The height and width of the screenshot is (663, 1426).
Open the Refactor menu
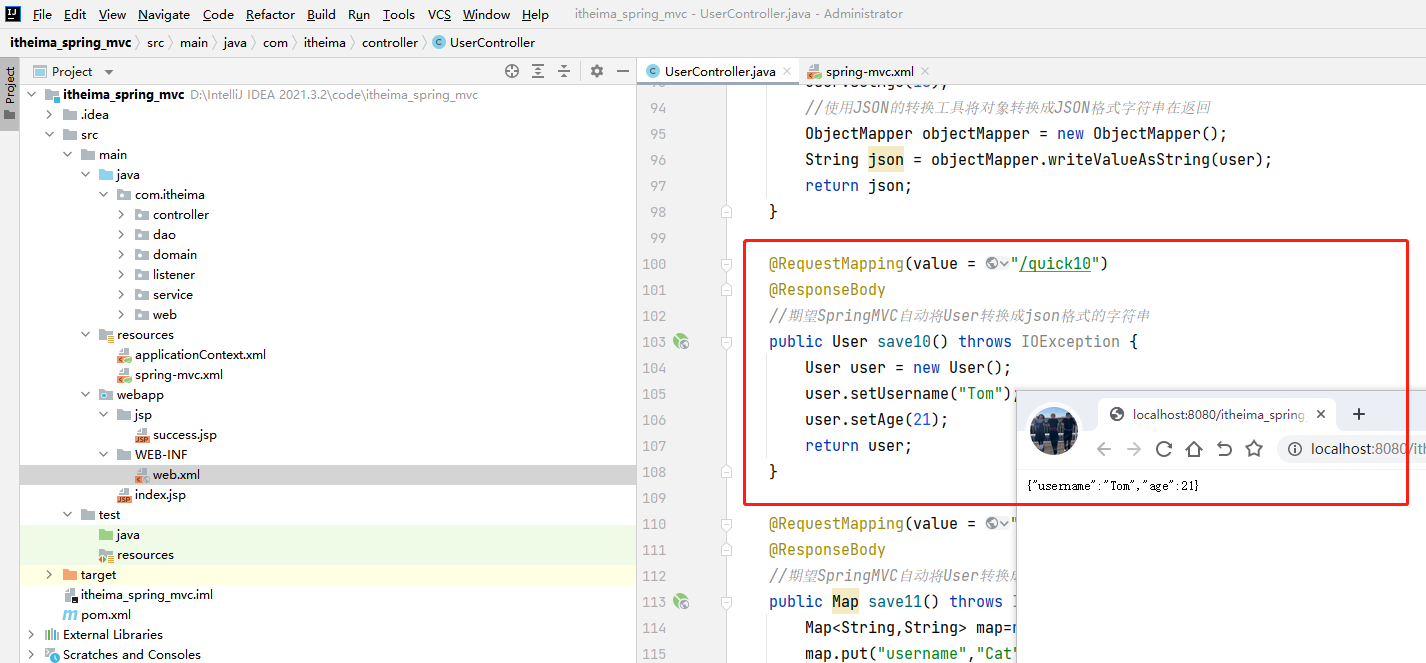click(270, 14)
